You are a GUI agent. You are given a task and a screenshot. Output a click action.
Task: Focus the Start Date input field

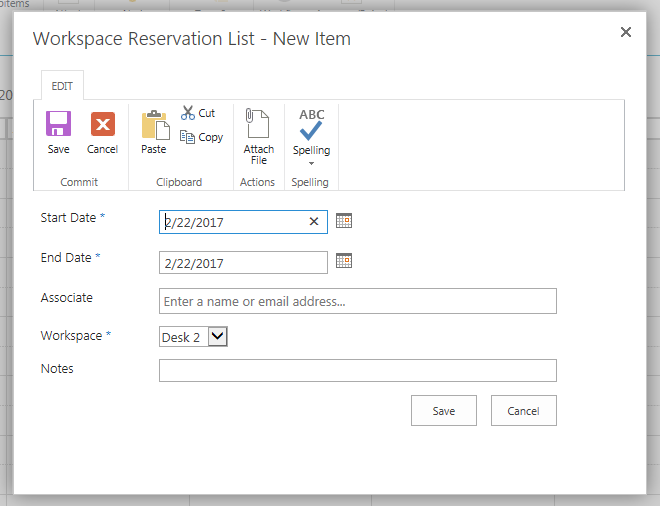coord(243,222)
